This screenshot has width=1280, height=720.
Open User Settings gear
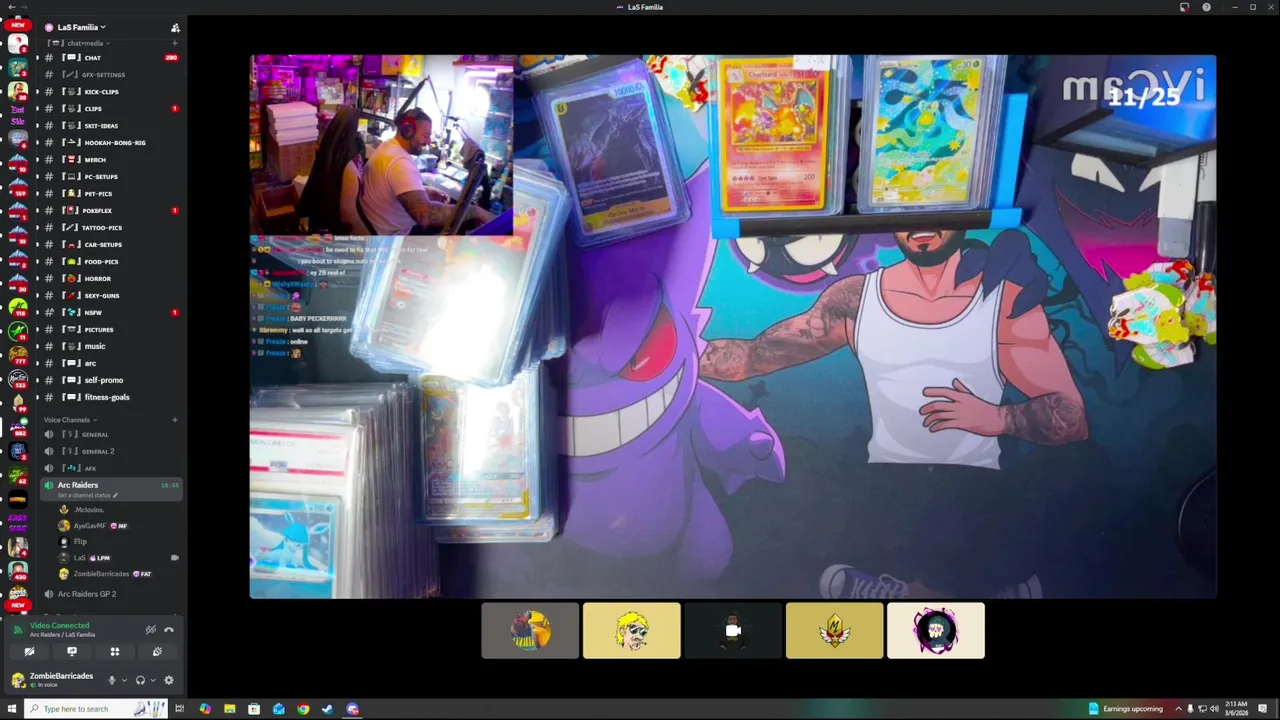coord(168,680)
